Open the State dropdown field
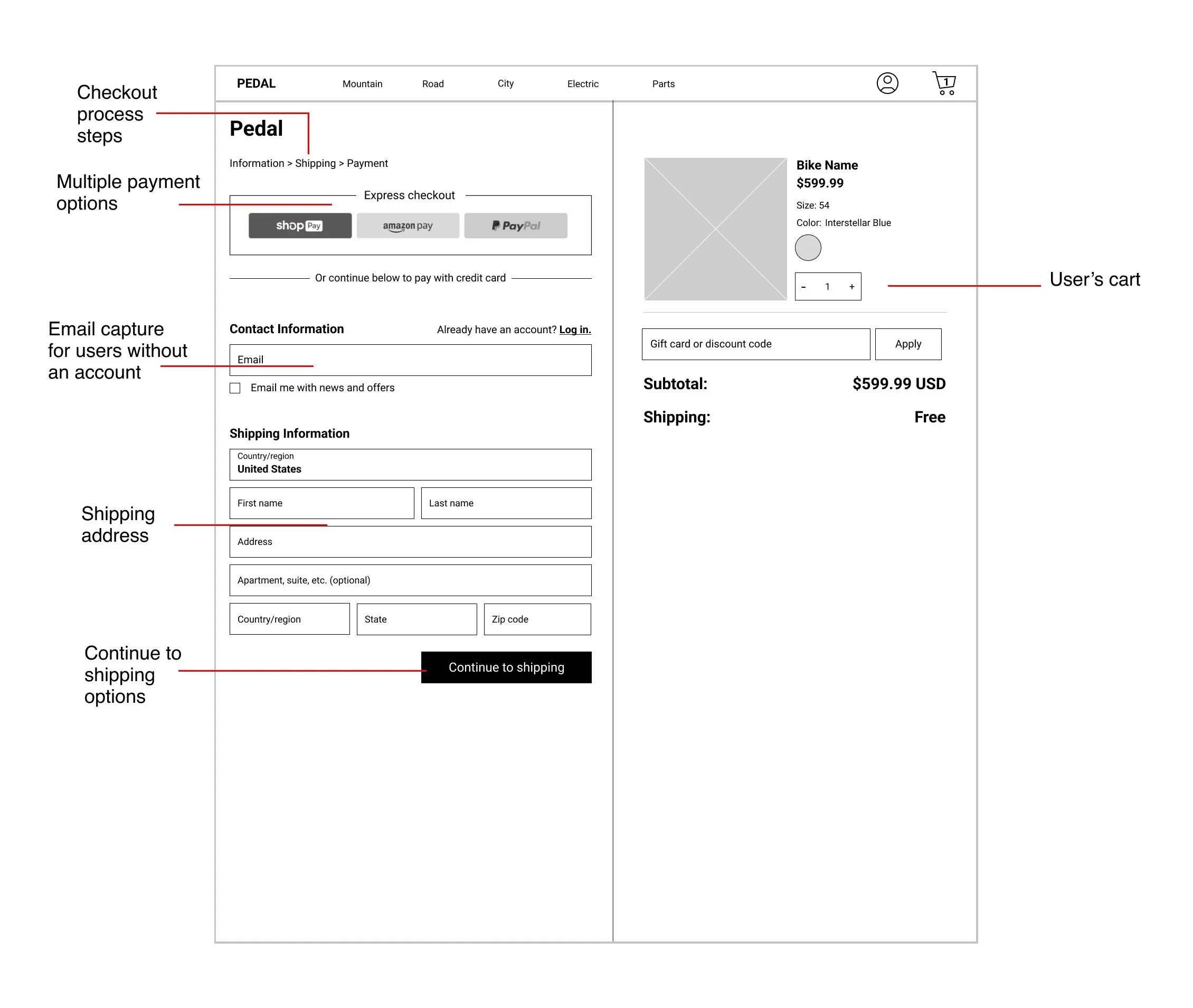Viewport: 1193px width, 1008px height. [x=416, y=619]
